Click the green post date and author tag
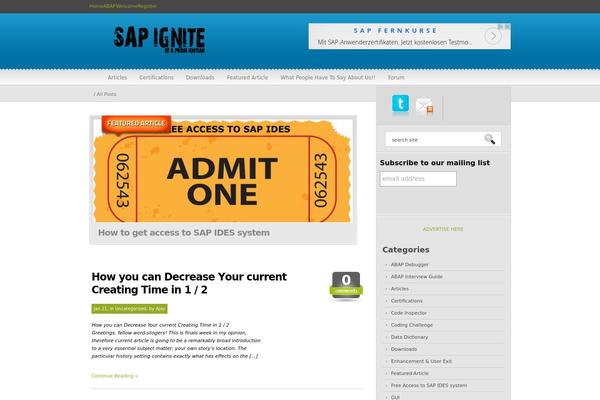 click(x=129, y=309)
